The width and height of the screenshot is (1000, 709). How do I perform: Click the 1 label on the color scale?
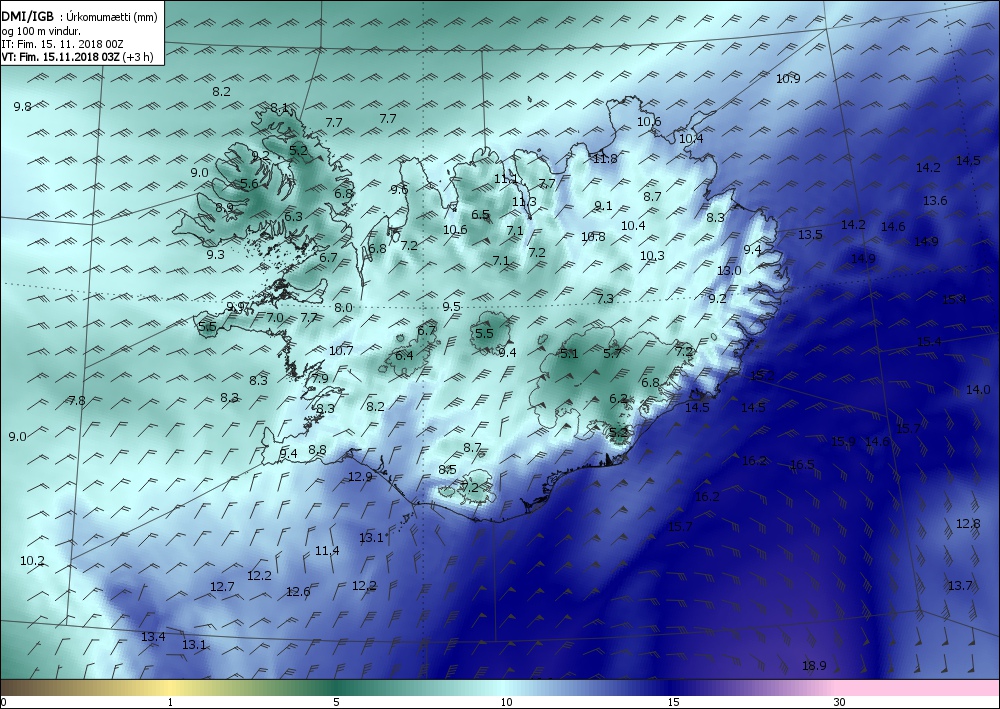click(170, 703)
